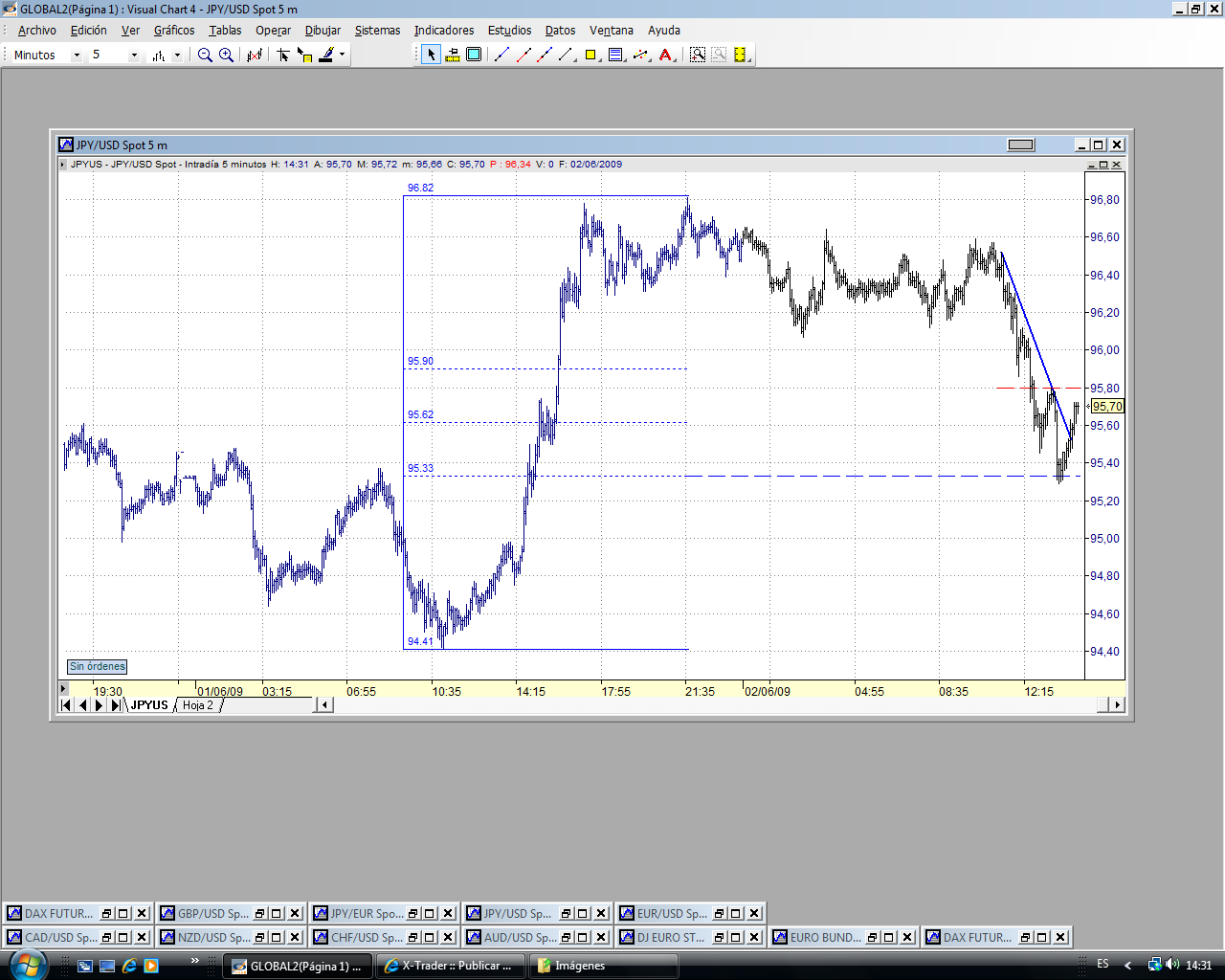
Task: Expand the chart type dropdown arrow
Action: tap(177, 56)
